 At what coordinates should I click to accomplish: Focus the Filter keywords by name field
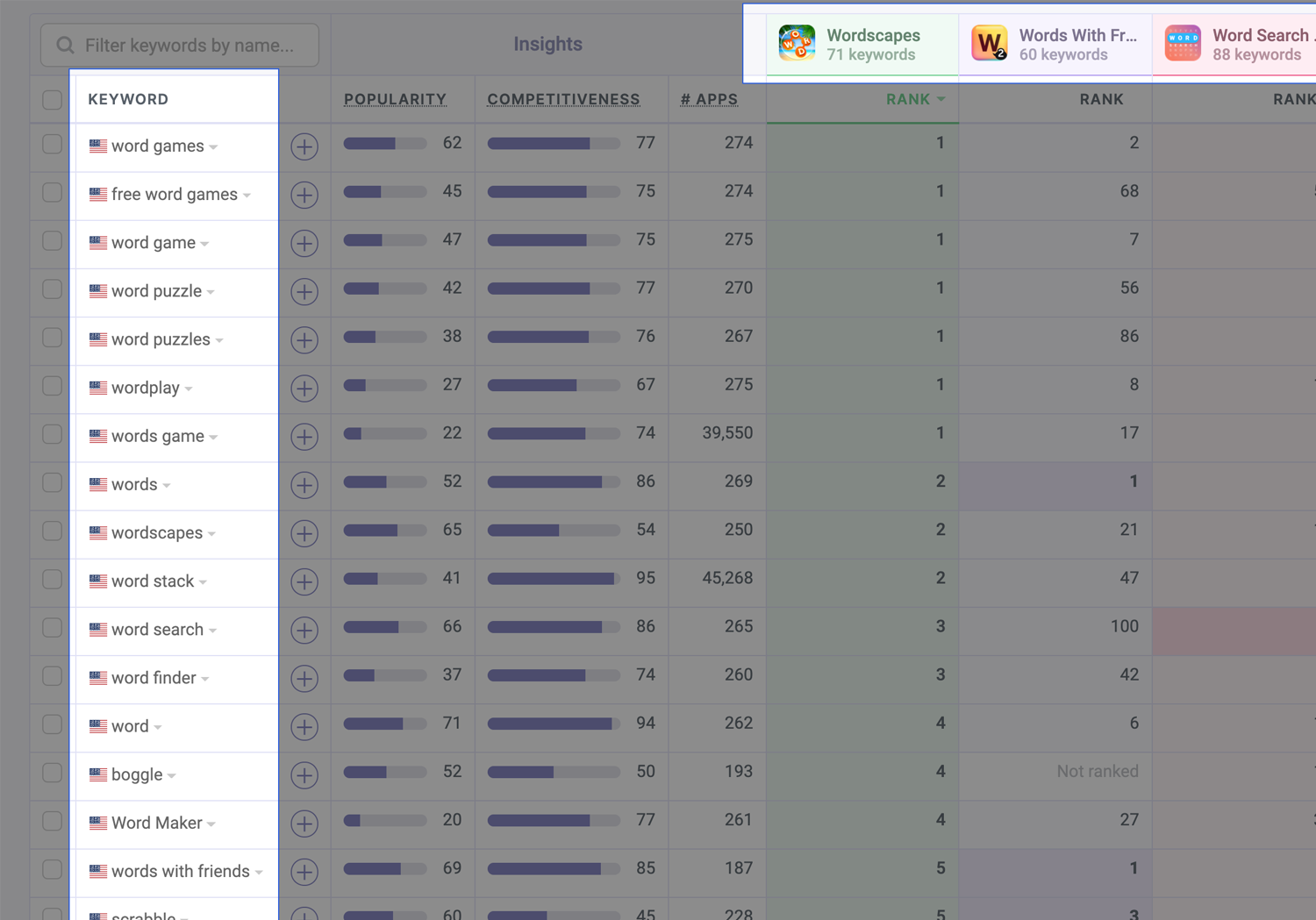coord(180,45)
